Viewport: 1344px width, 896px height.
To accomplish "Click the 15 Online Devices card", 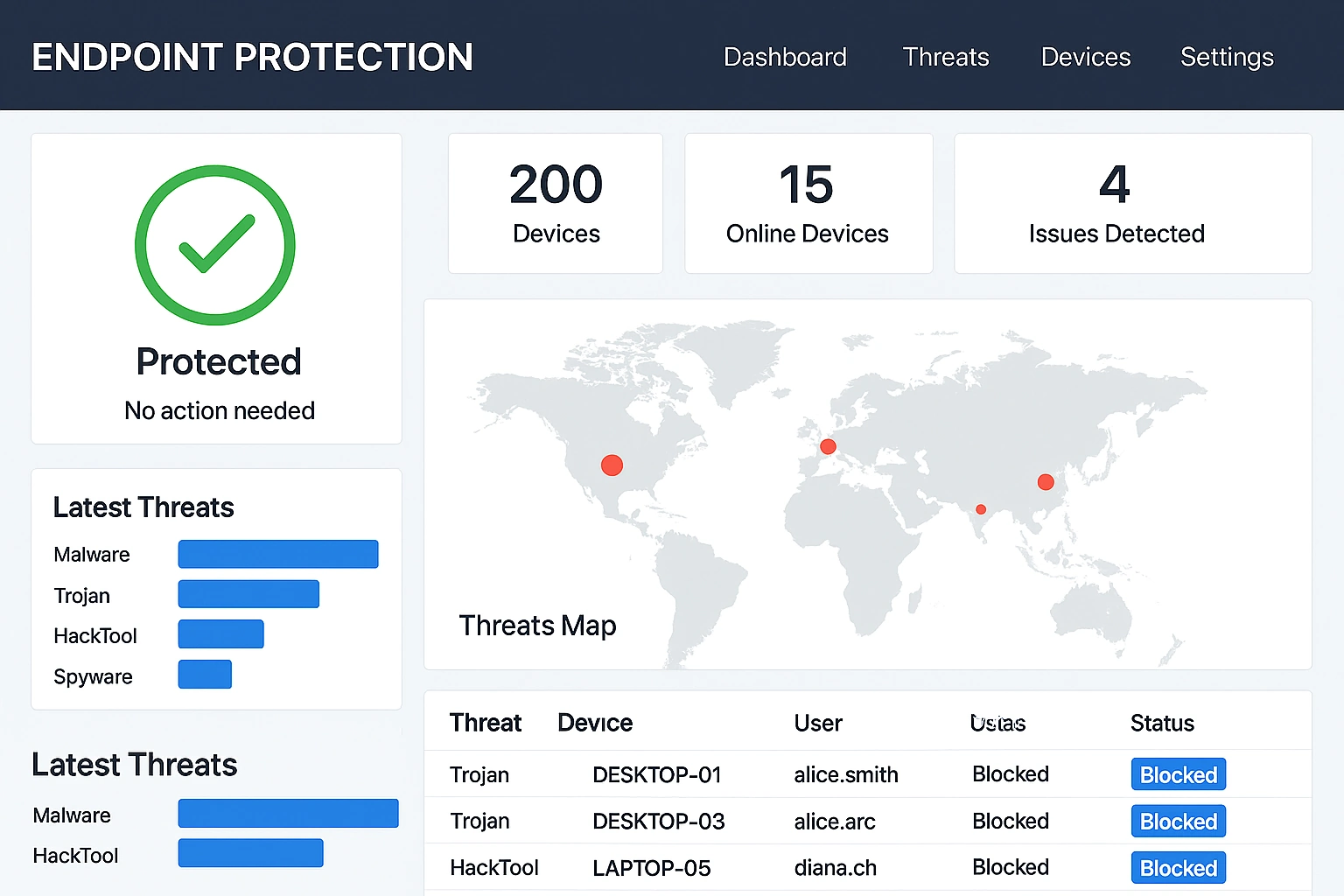I will 808,203.
